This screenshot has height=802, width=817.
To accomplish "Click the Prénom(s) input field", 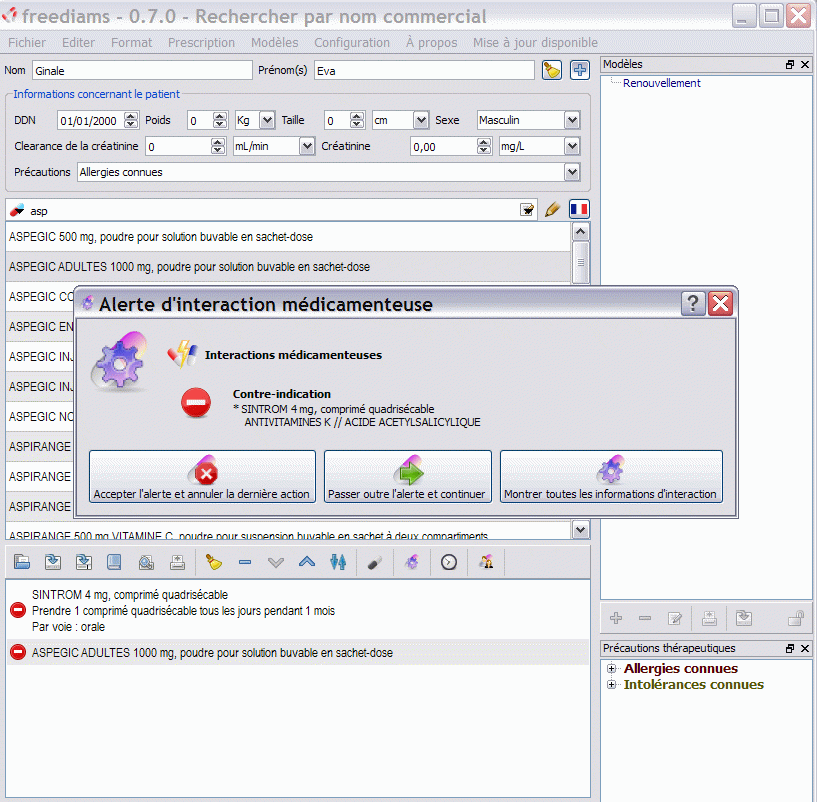I will 424,70.
